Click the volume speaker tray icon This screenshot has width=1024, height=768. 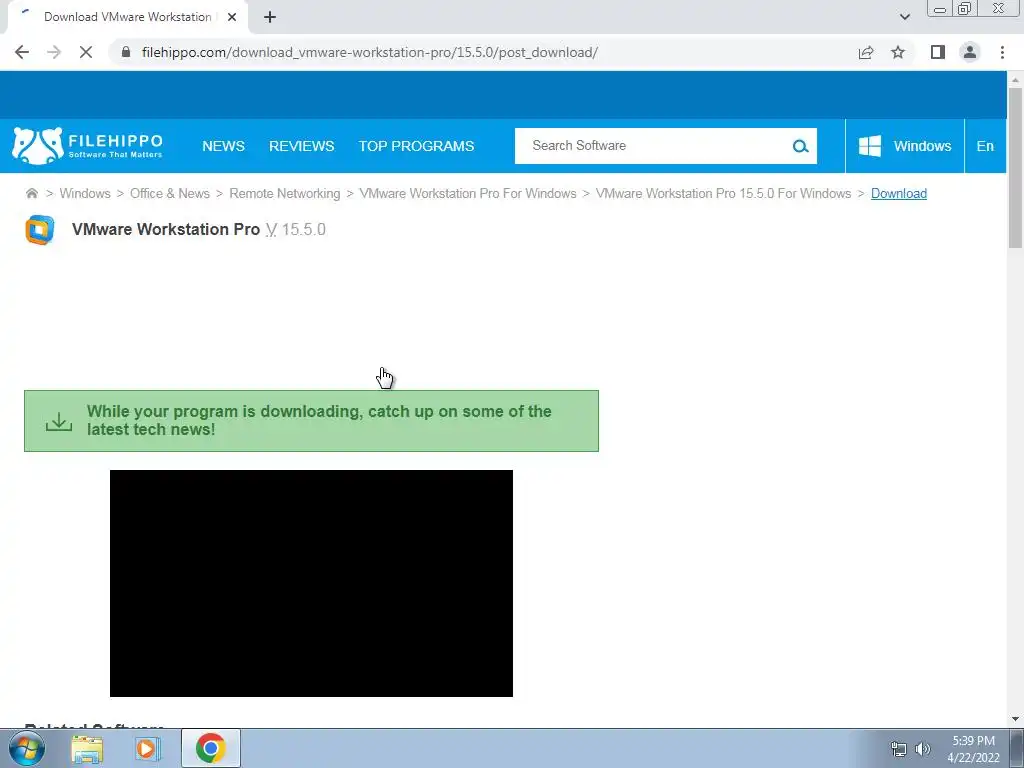(x=922, y=749)
